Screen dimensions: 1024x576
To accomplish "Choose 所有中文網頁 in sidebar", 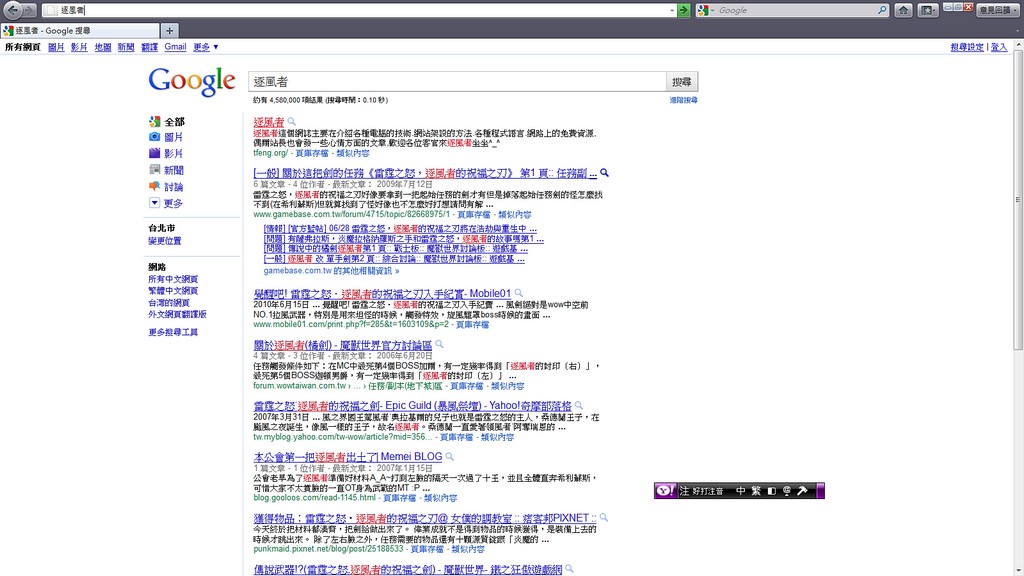I will 173,279.
